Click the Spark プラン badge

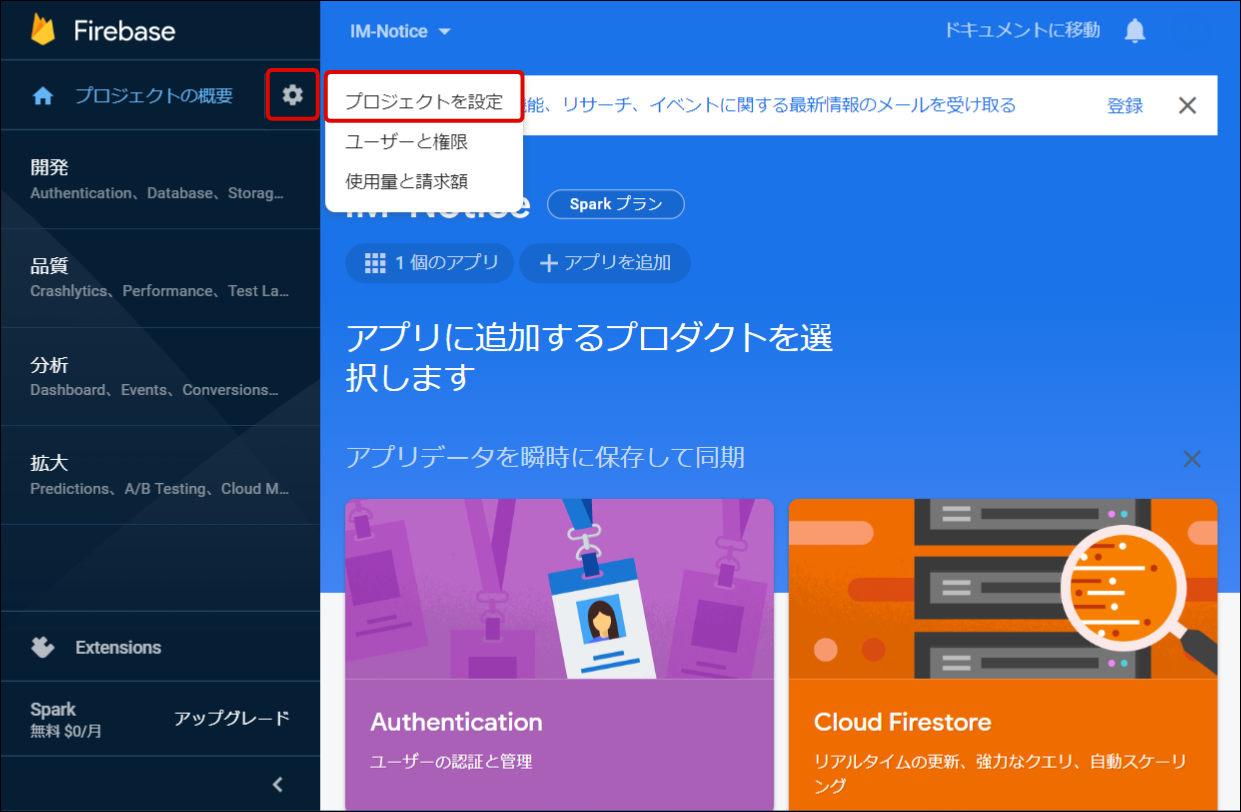coord(616,204)
